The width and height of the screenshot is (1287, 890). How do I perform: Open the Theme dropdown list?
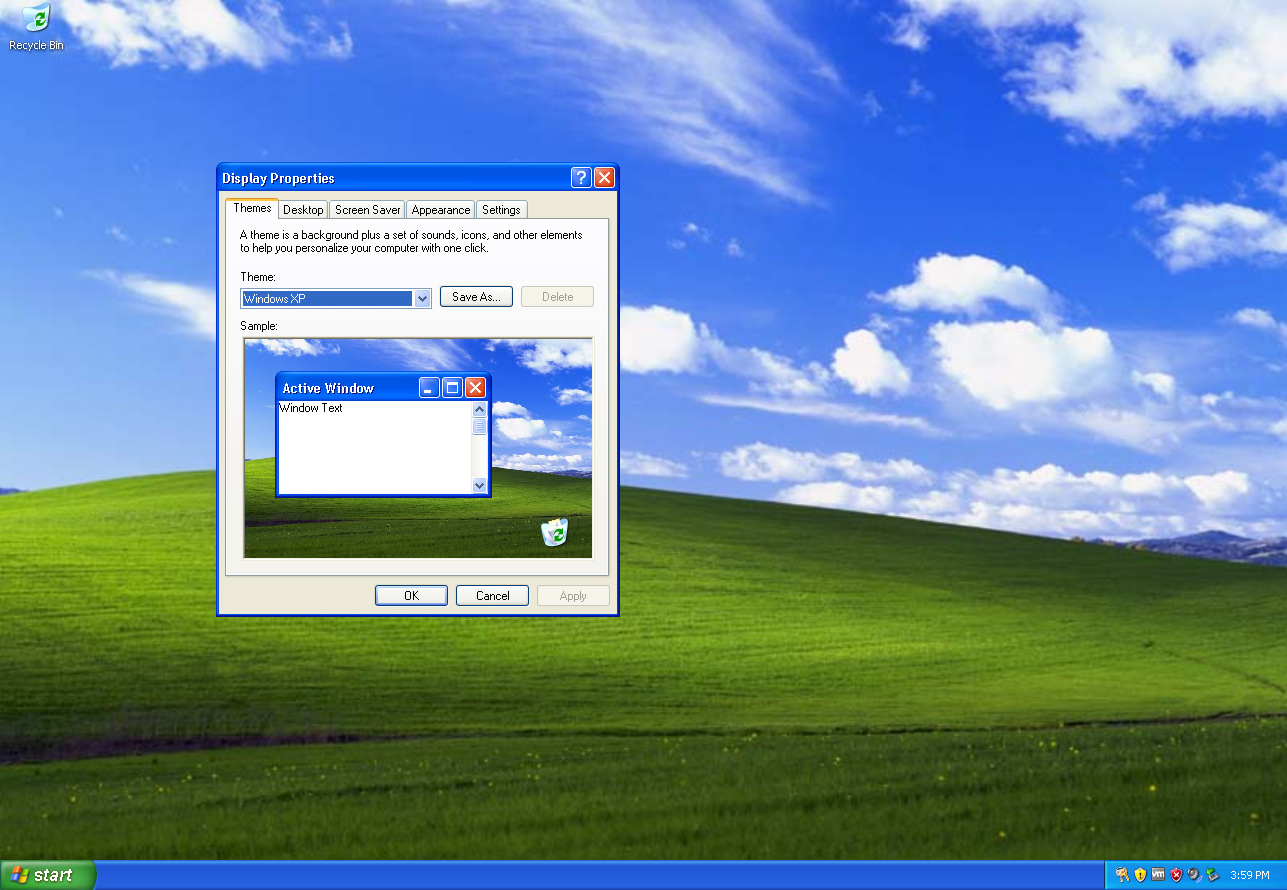pyautogui.click(x=422, y=298)
